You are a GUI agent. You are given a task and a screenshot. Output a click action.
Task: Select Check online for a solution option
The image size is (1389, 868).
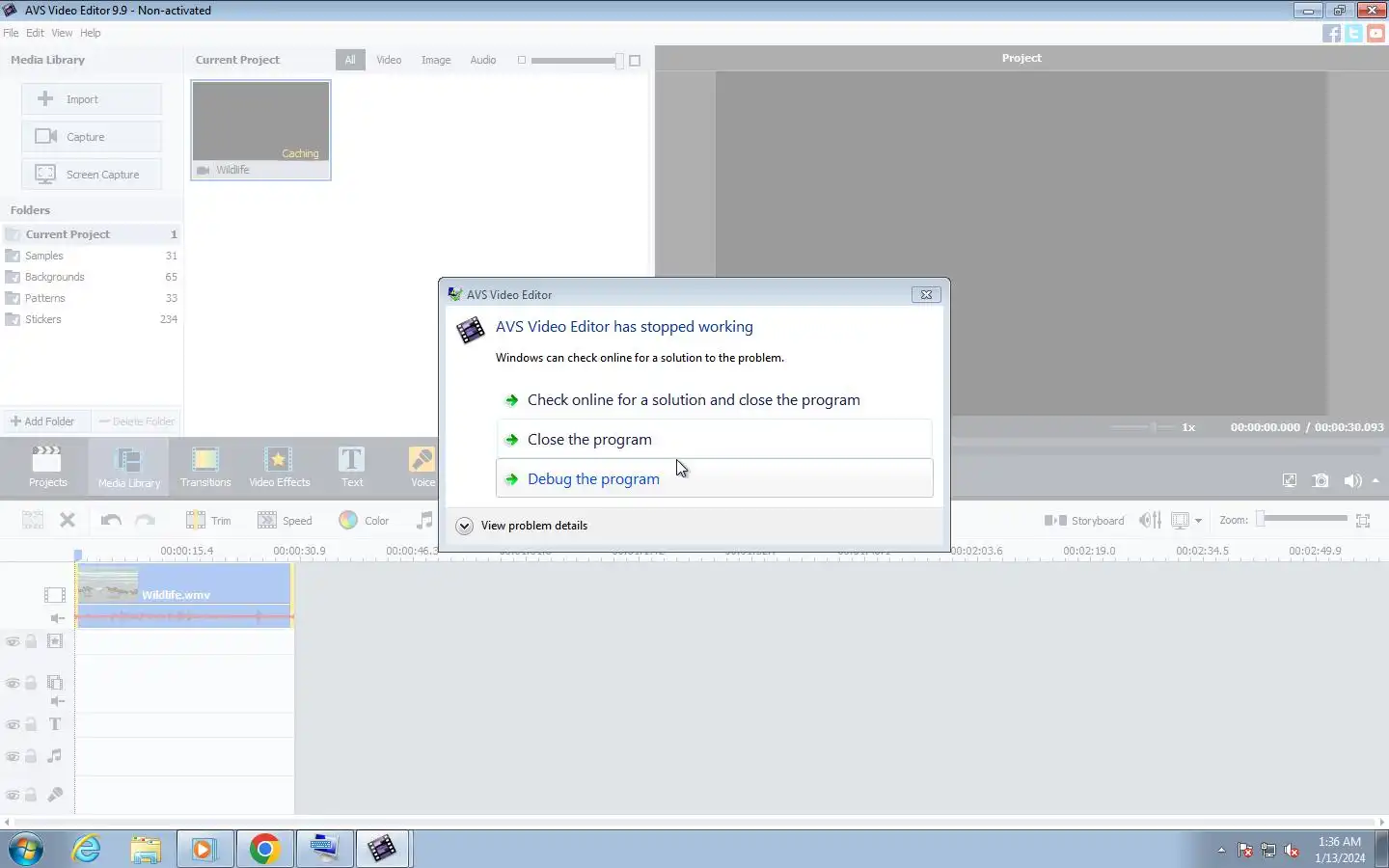tap(714, 399)
